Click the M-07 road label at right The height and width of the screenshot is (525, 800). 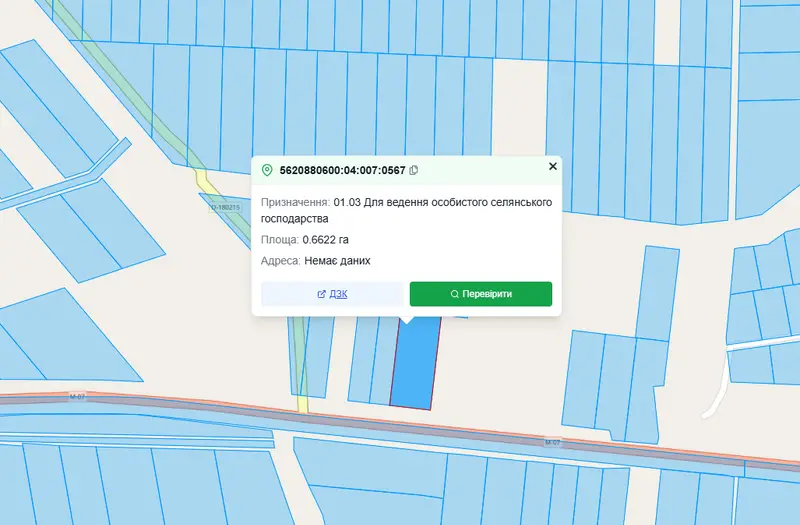[552, 442]
